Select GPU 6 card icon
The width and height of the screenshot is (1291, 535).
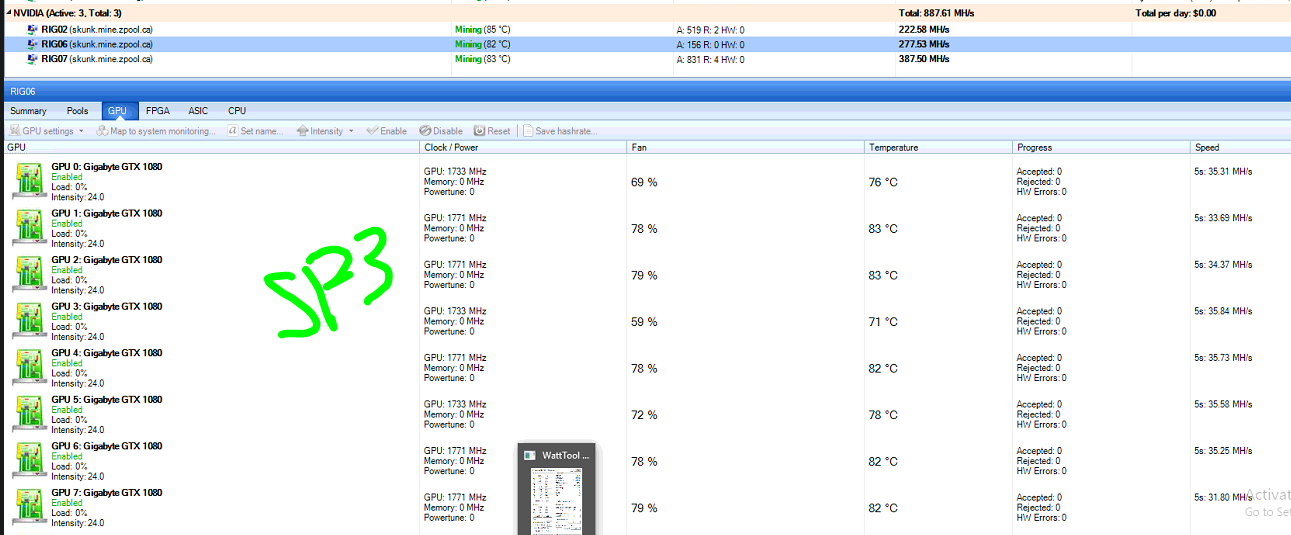point(29,461)
